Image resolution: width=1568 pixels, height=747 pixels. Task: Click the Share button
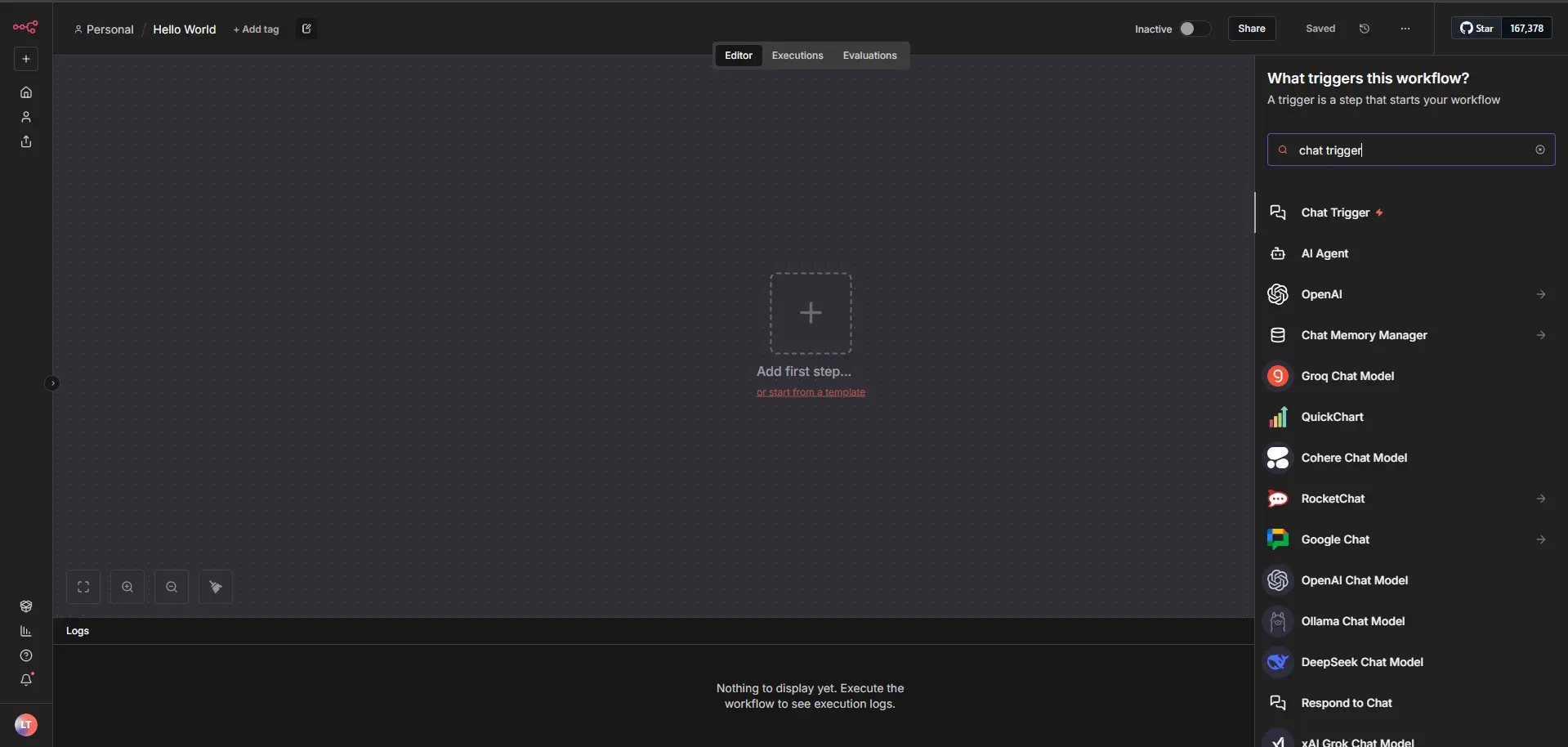click(x=1251, y=29)
